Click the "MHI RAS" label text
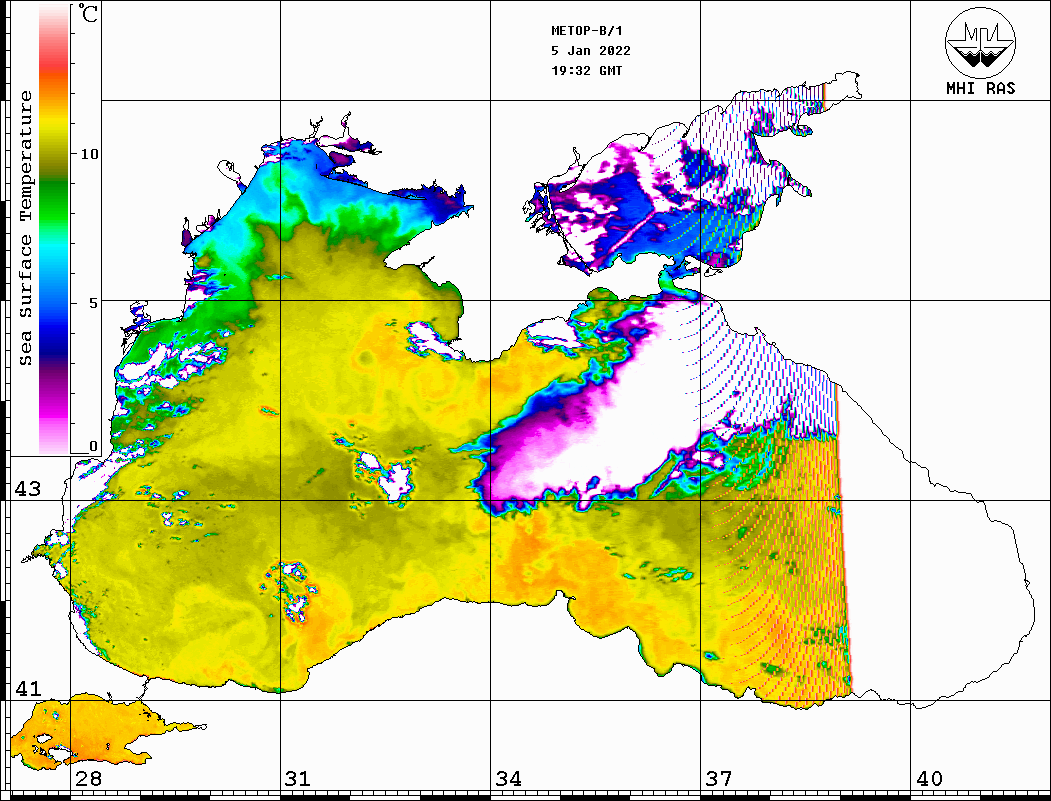 pyautogui.click(x=980, y=88)
